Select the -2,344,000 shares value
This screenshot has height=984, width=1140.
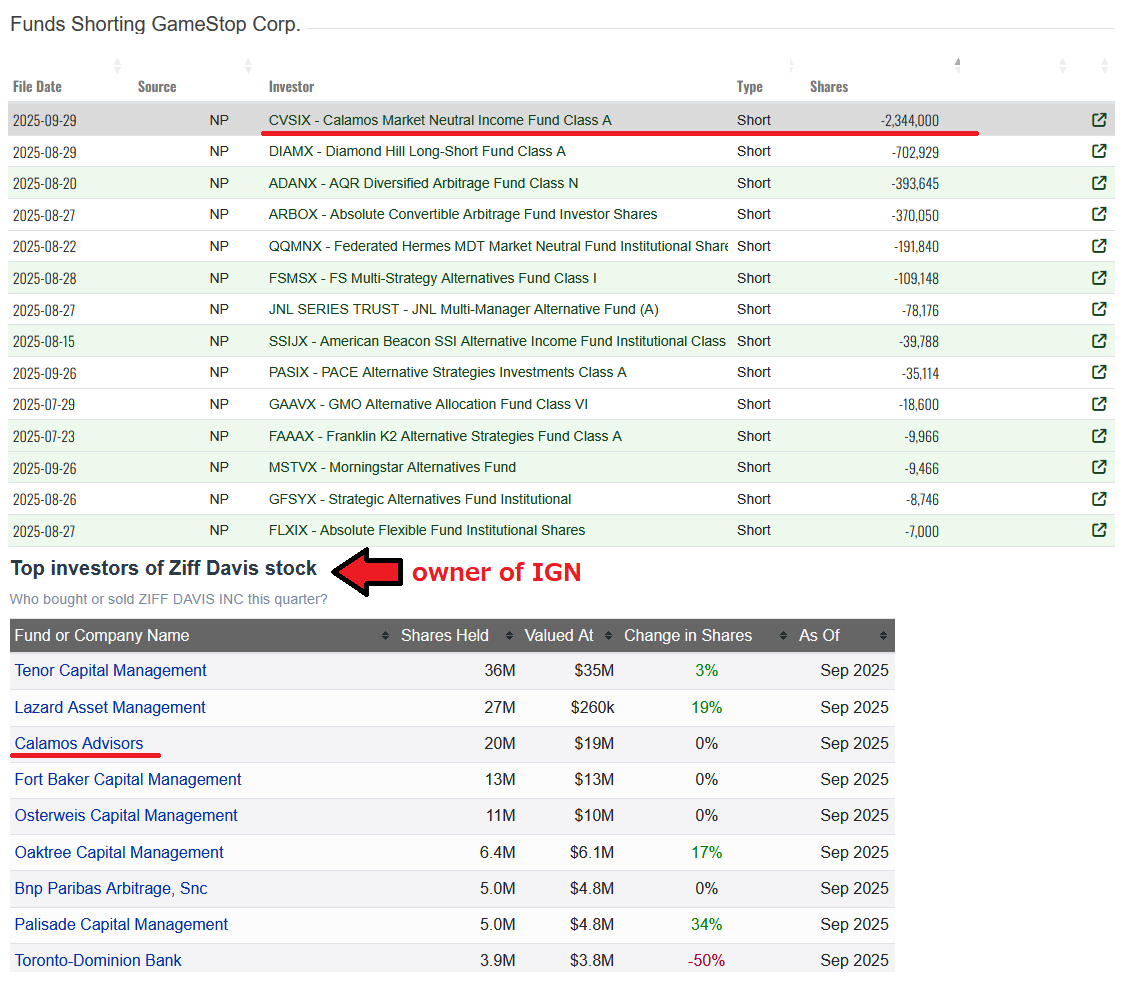910,121
